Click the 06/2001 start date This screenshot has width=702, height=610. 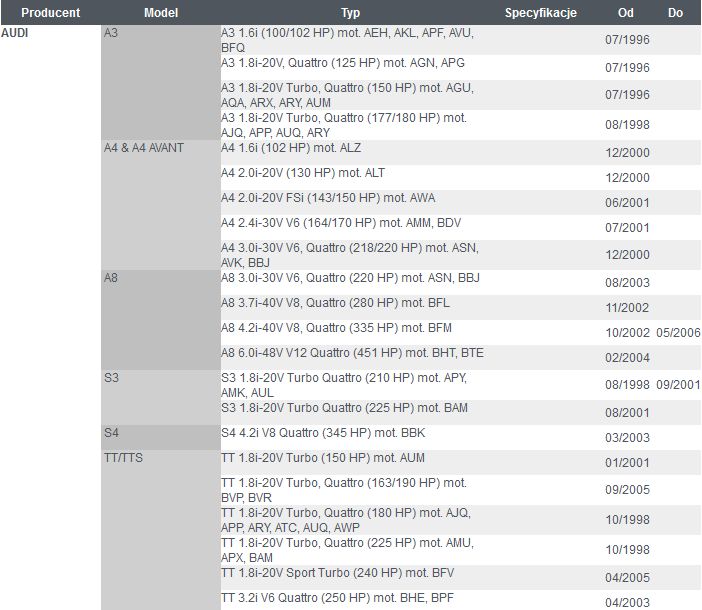pyautogui.click(x=627, y=203)
